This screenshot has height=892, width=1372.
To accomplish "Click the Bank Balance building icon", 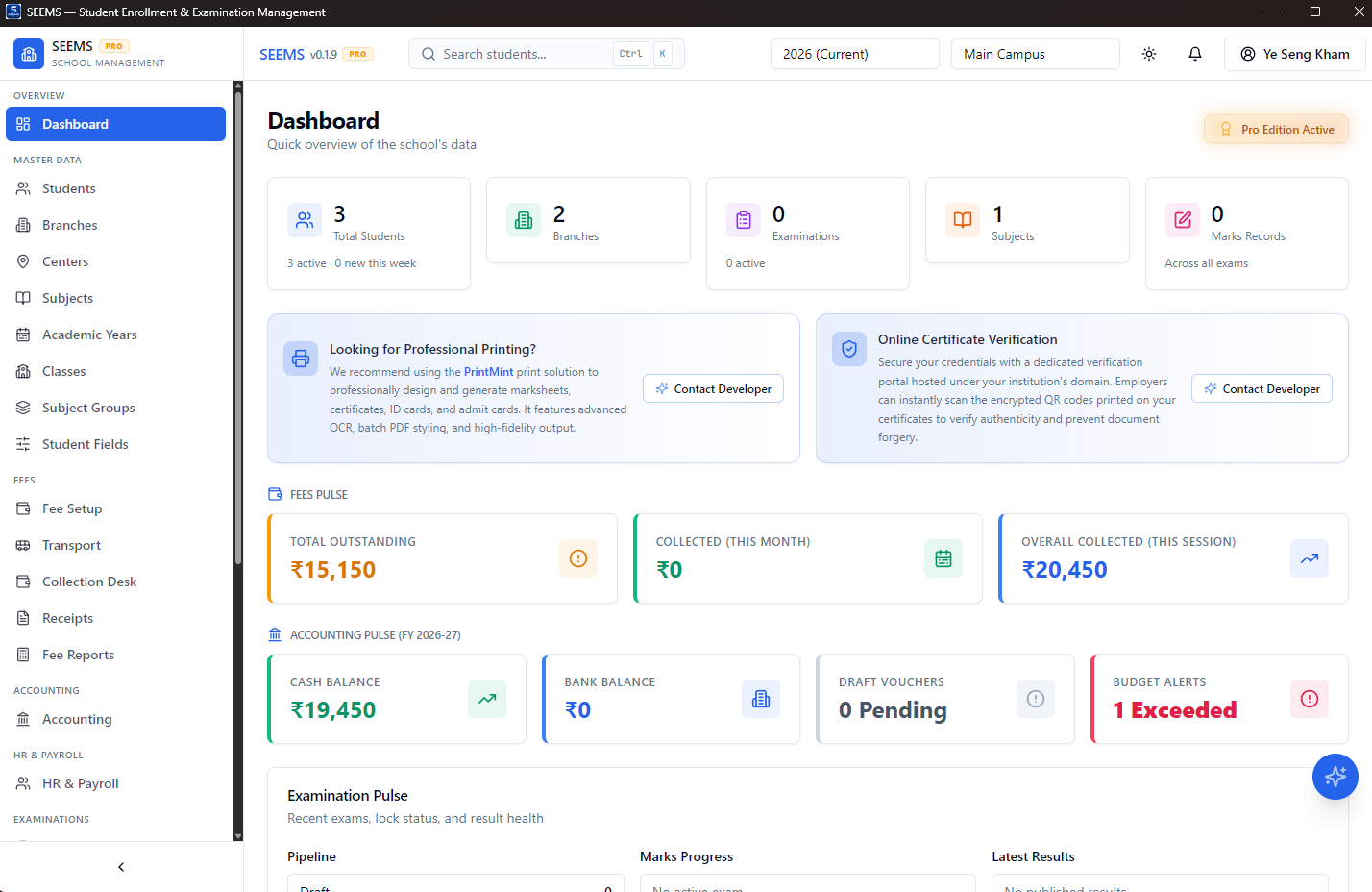I will (x=761, y=699).
